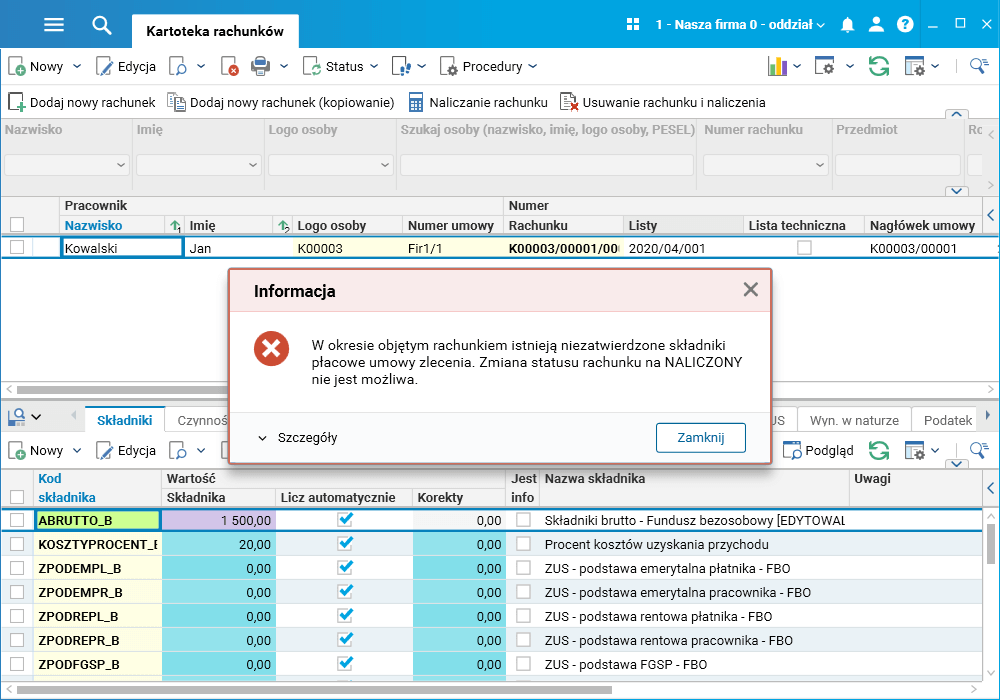Click the Szukaj osoby search field
The height and width of the screenshot is (700, 1000).
[x=547, y=165]
